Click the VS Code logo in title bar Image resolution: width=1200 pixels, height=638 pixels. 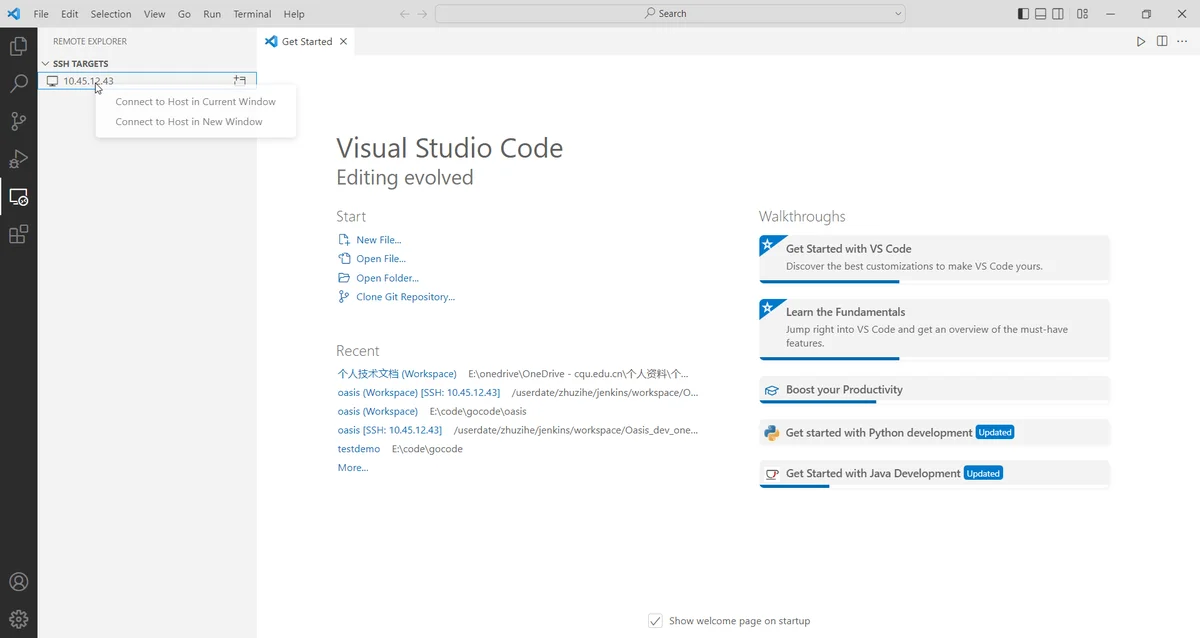(13, 14)
